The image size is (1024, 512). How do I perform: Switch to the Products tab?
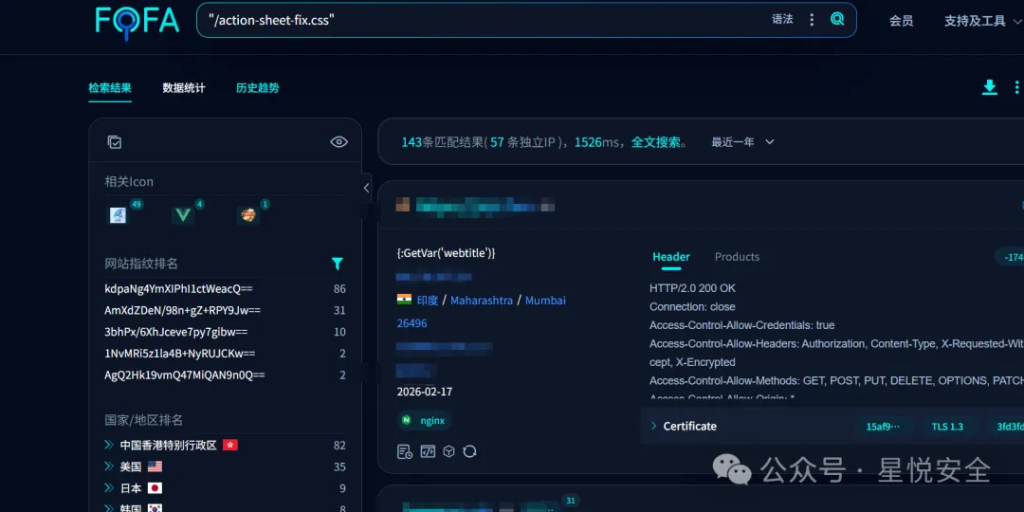point(737,257)
